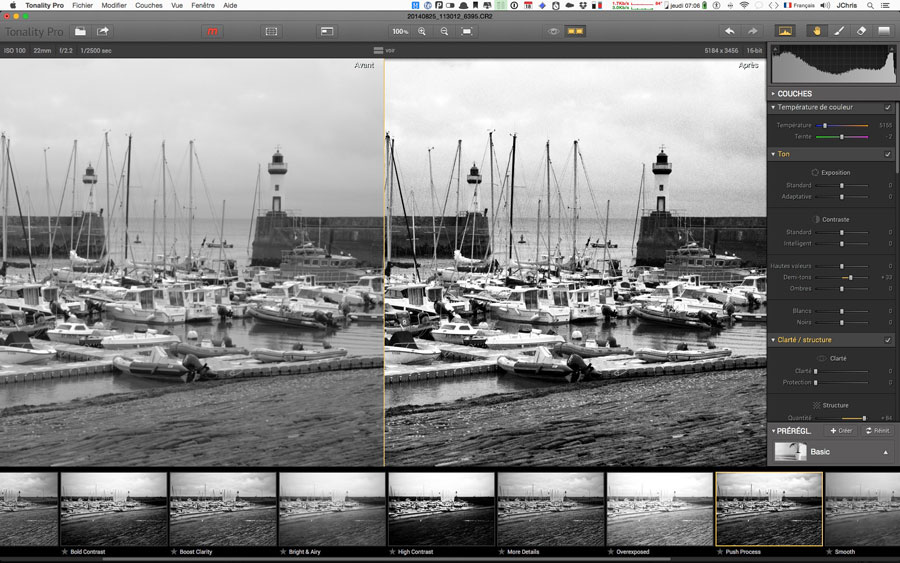Uncheck the Température de couleur checkbox
The image size is (900, 563).
pyautogui.click(x=888, y=107)
